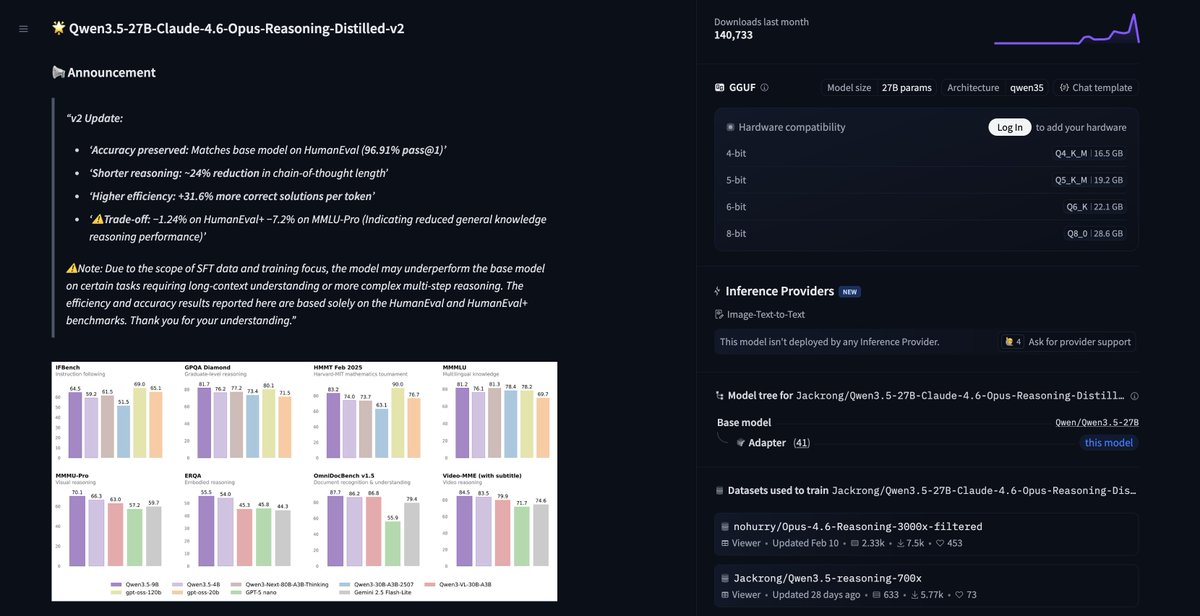The image size is (1200, 616).
Task: Click the Announcement heading
Action: (111, 72)
